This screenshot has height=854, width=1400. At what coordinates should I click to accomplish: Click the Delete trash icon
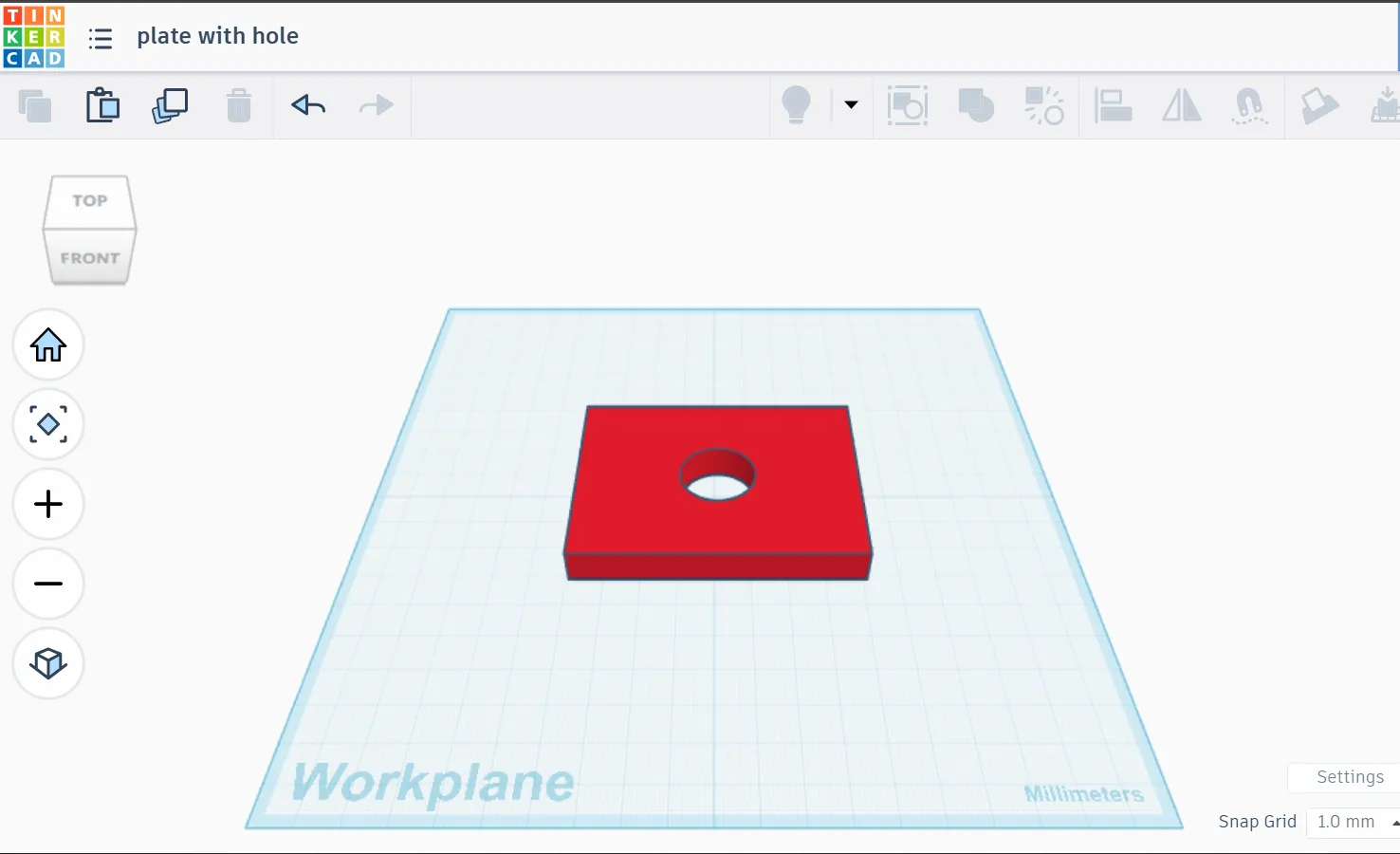coord(239,105)
